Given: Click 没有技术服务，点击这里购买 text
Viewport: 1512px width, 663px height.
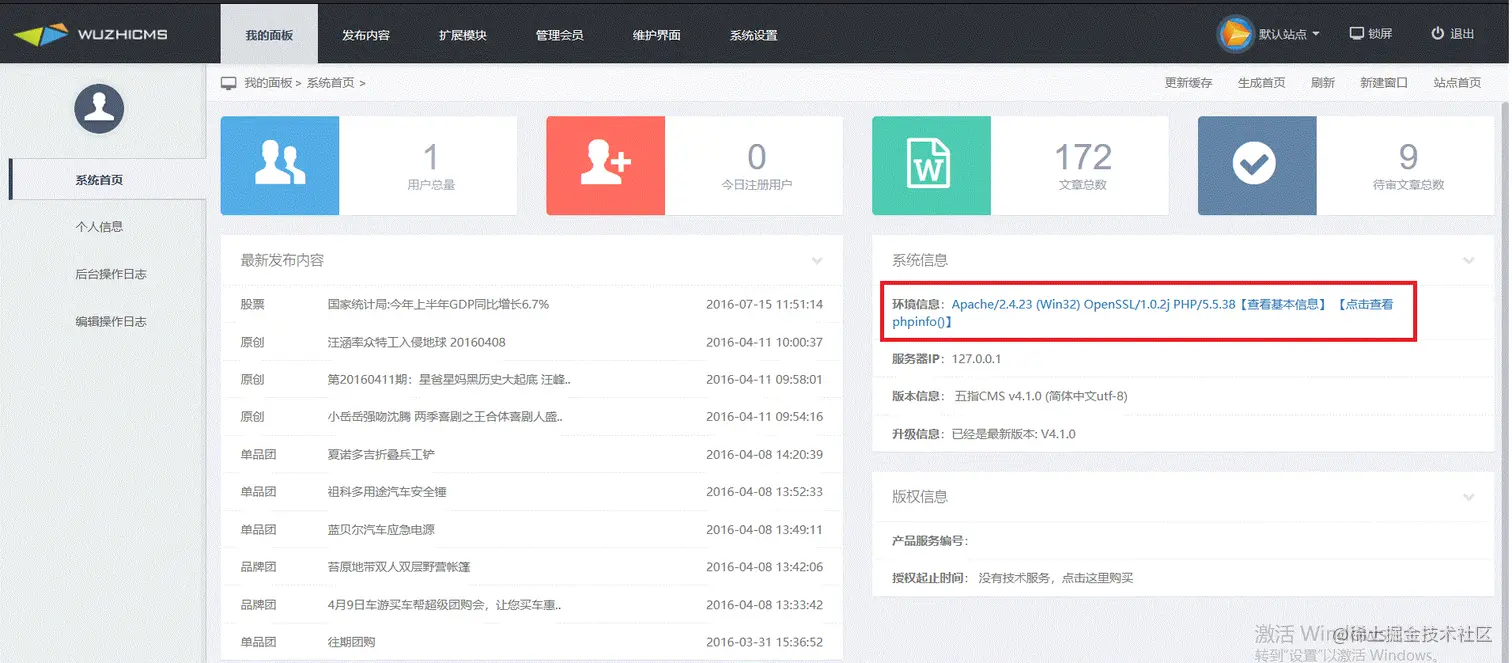Looking at the screenshot, I should coord(1056,579).
